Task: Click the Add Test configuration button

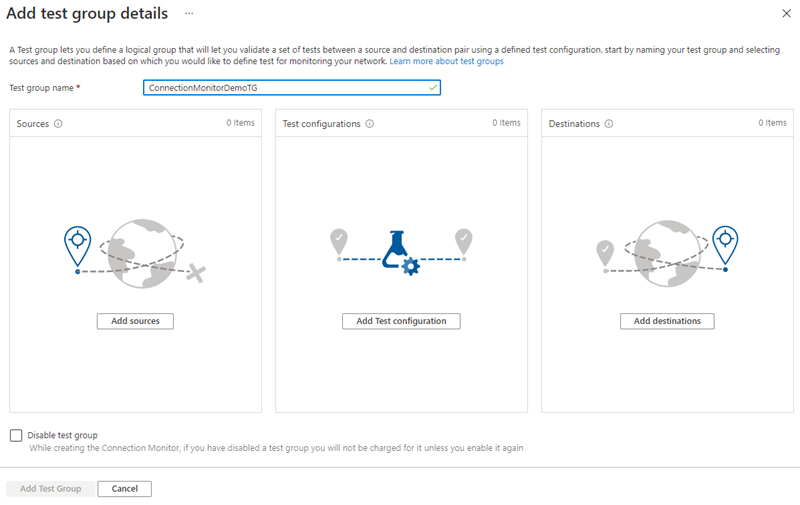Action: pyautogui.click(x=401, y=321)
